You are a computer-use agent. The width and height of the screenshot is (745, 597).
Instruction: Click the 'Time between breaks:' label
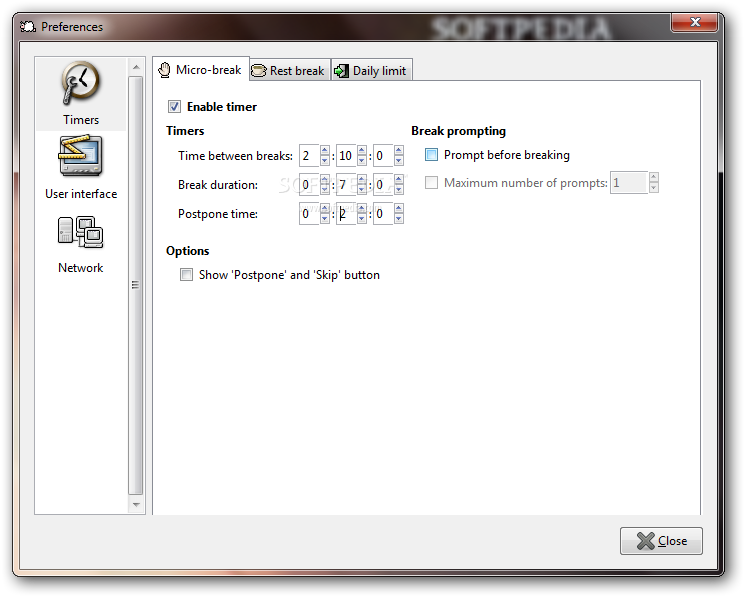pos(235,156)
